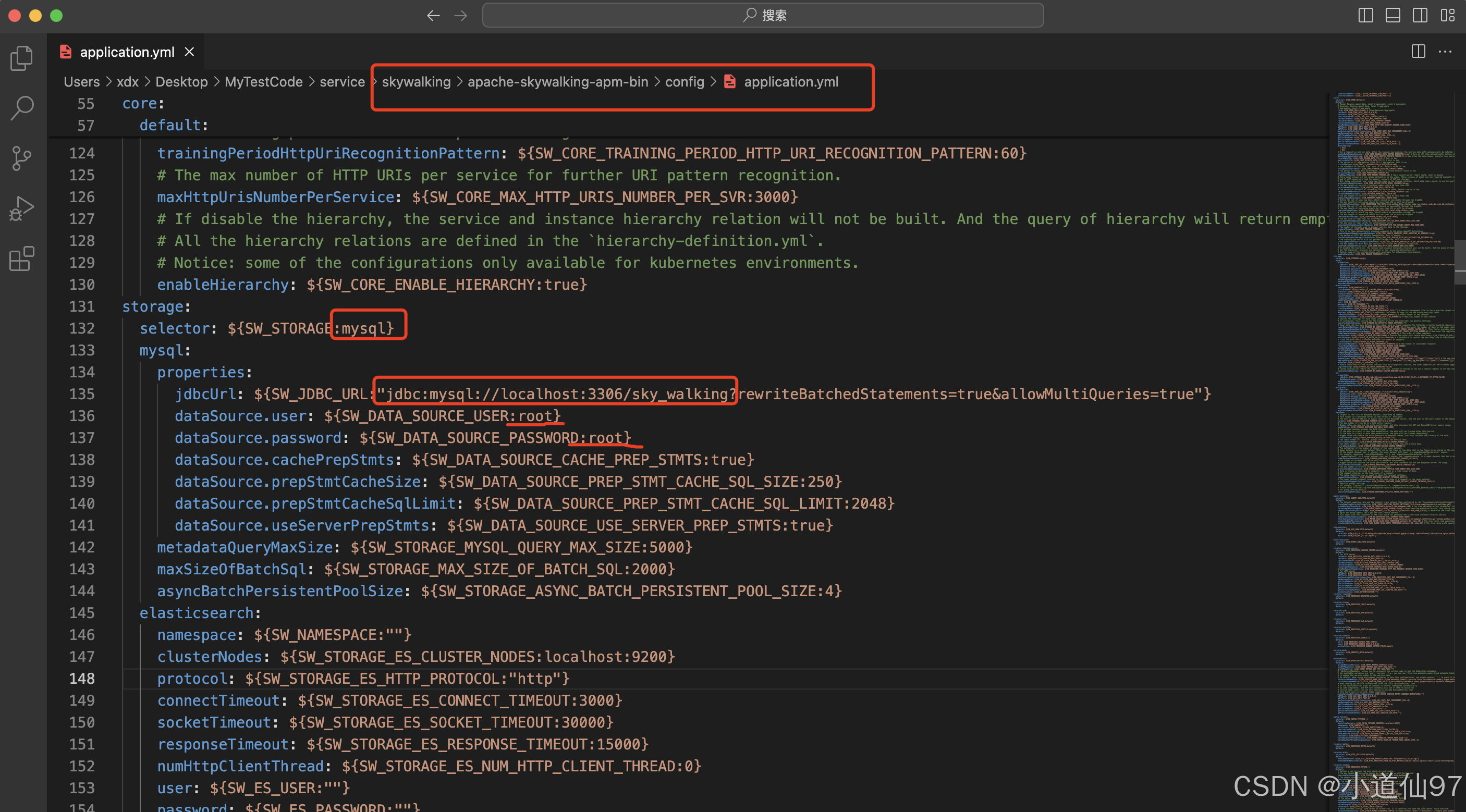Open application.yml breadcrumb segment
The width and height of the screenshot is (1466, 812).
click(x=791, y=82)
